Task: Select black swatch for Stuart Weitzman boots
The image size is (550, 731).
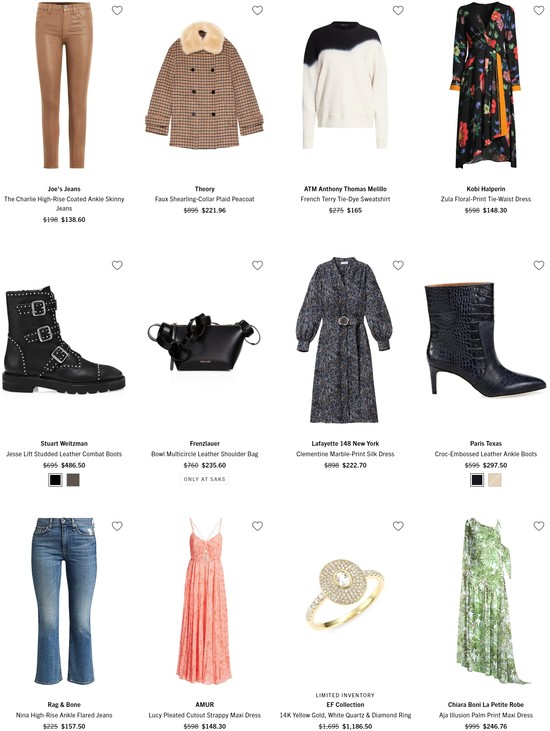Action: point(55,480)
